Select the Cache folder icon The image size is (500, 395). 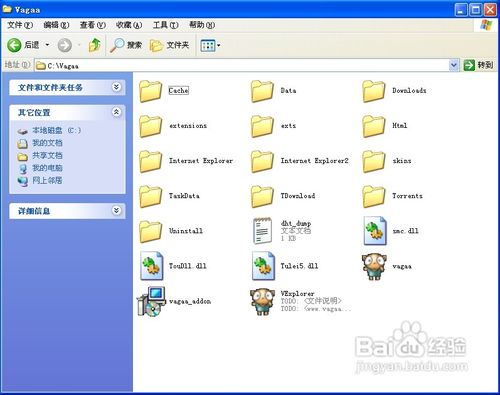click(x=150, y=91)
